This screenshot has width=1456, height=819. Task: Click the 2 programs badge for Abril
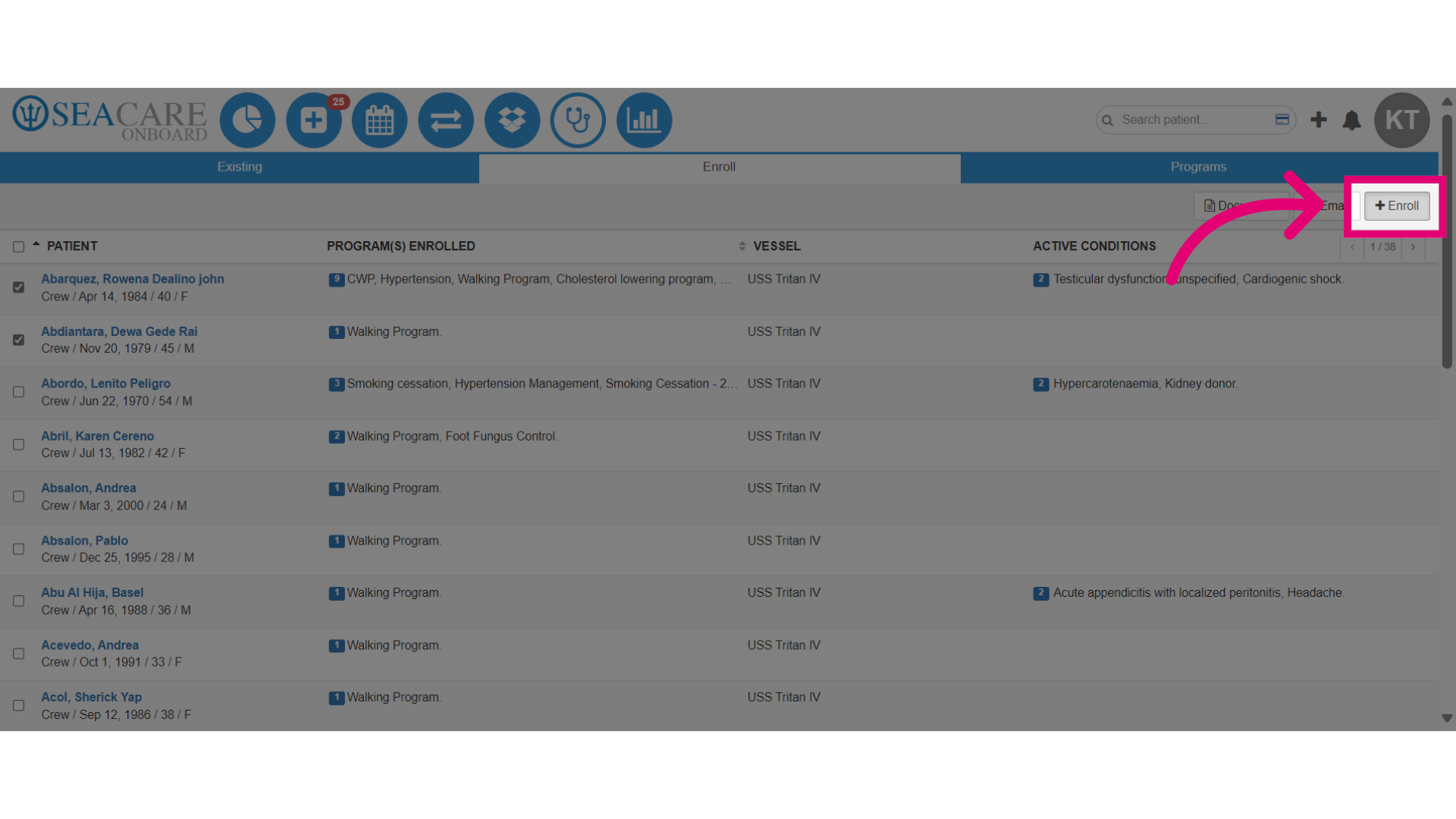pyautogui.click(x=337, y=436)
